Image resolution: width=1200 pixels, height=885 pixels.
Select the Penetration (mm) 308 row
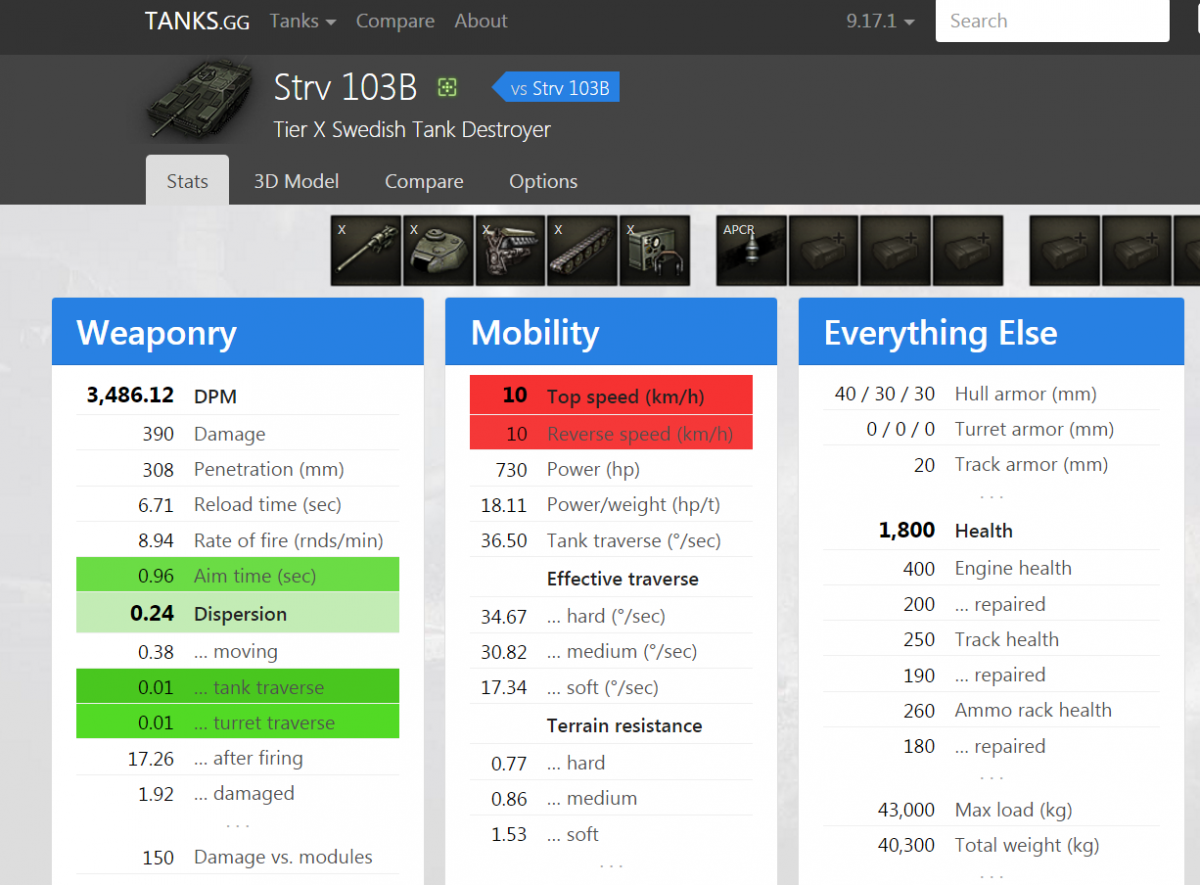pyautogui.click(x=238, y=469)
